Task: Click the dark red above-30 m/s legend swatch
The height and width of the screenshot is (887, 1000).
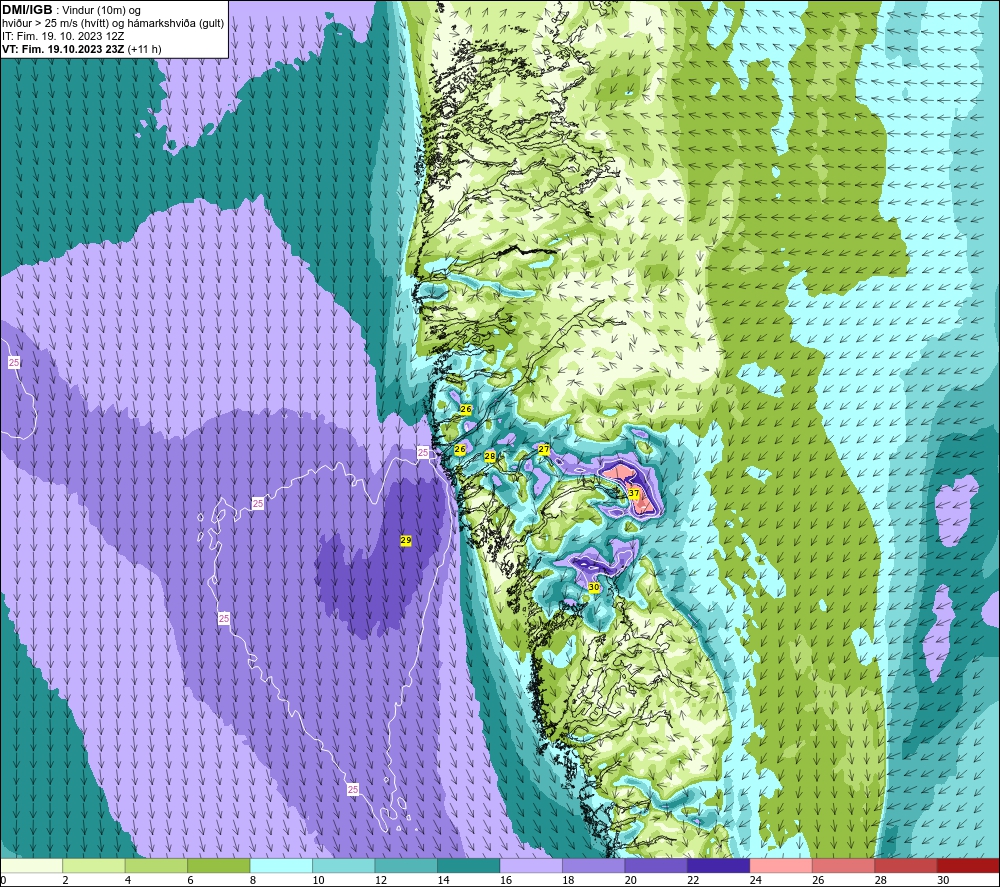Action: coord(969,866)
